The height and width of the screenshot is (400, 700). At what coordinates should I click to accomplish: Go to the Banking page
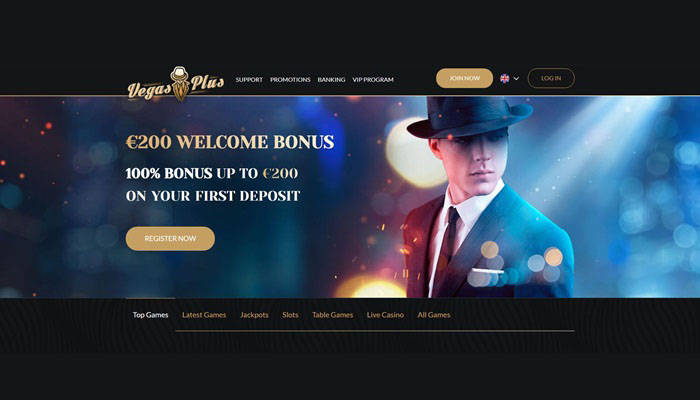click(x=331, y=79)
